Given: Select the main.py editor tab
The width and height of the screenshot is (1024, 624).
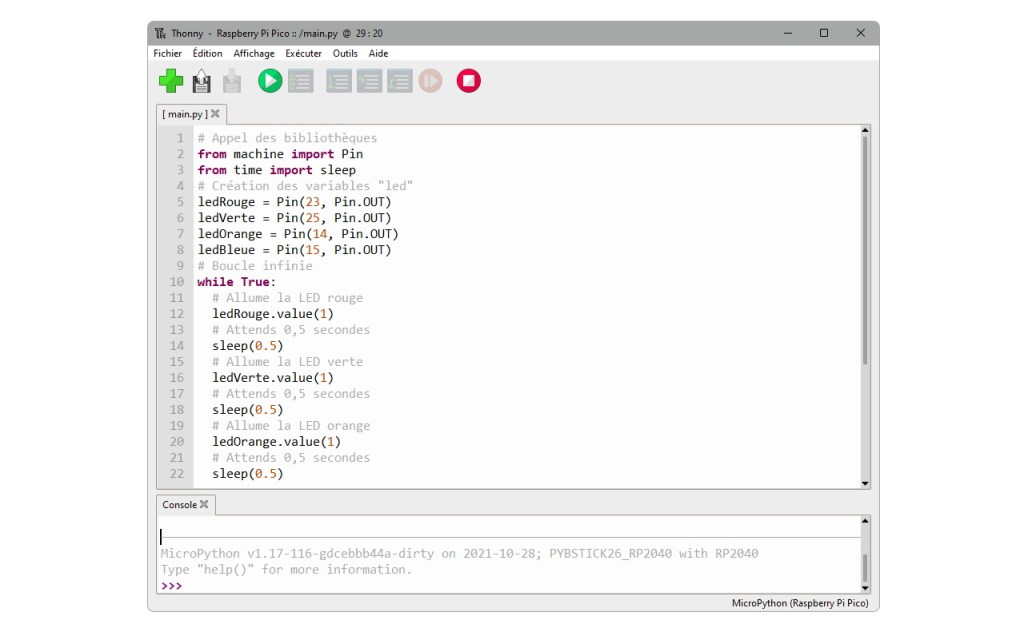Looking at the screenshot, I should [x=184, y=114].
